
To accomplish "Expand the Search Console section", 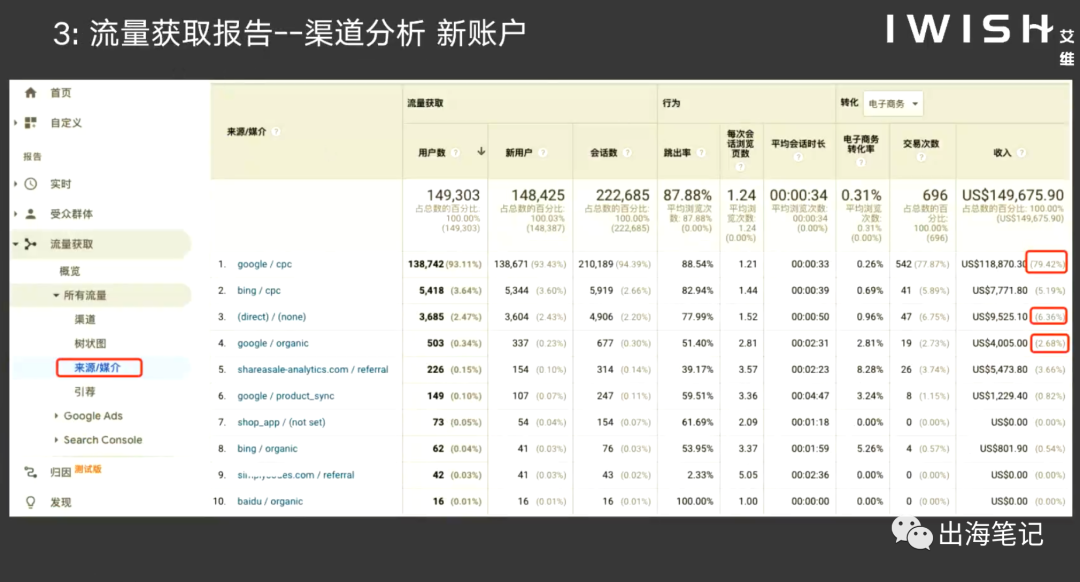I will click(x=100, y=440).
